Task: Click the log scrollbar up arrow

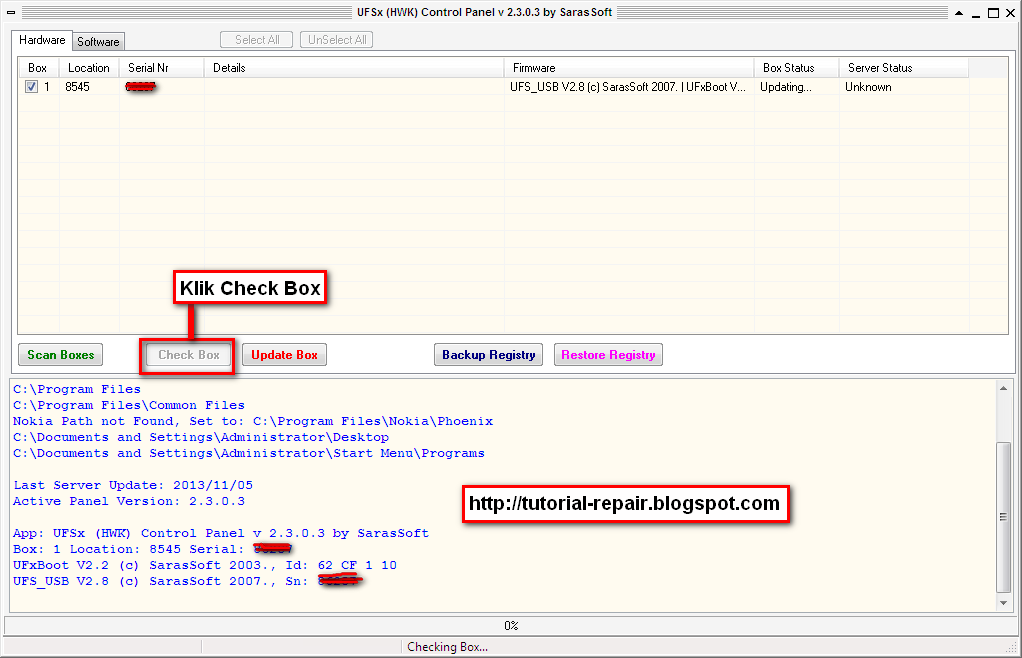Action: pos(1004,388)
